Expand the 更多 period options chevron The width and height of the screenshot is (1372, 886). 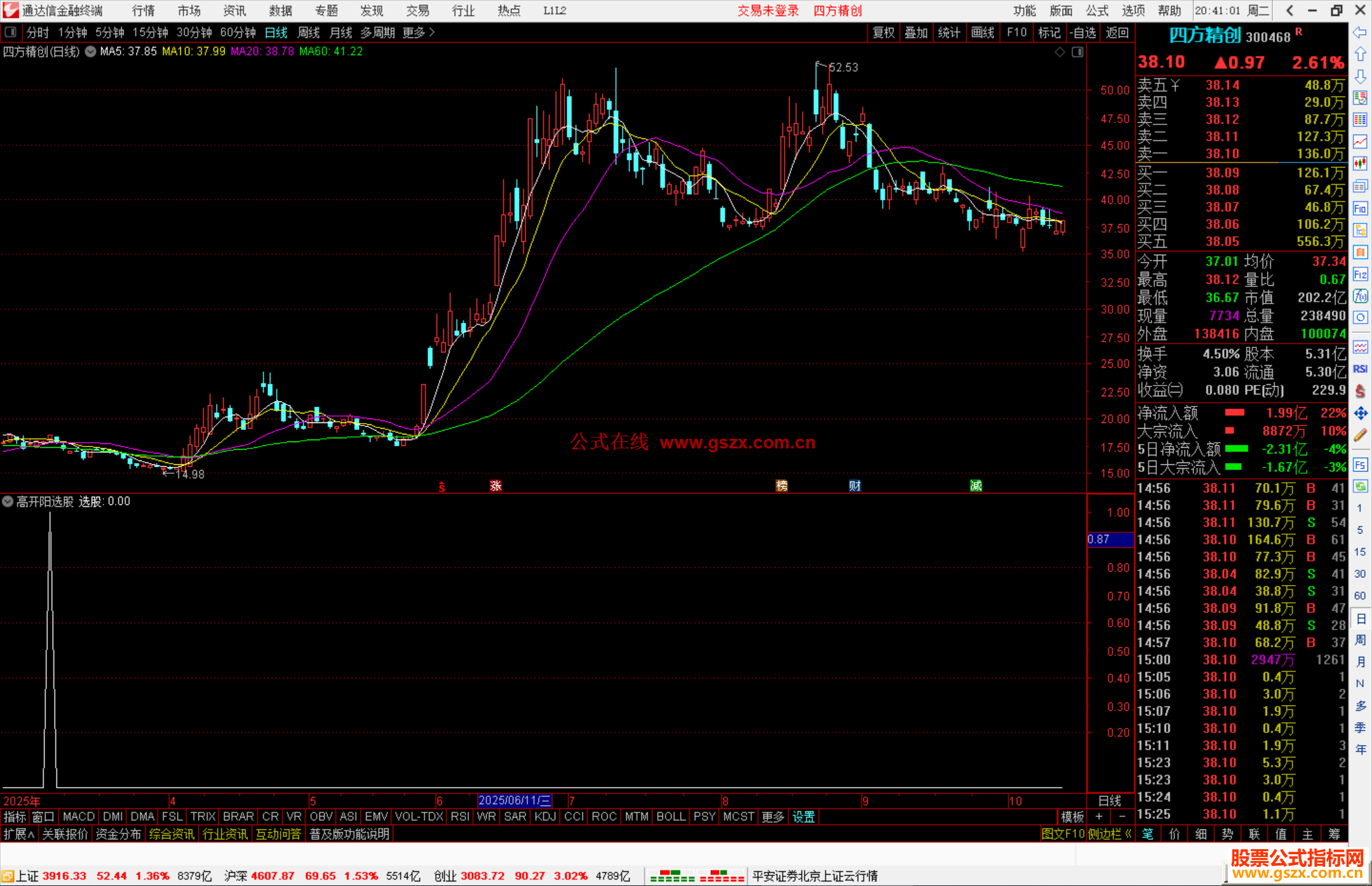point(432,32)
